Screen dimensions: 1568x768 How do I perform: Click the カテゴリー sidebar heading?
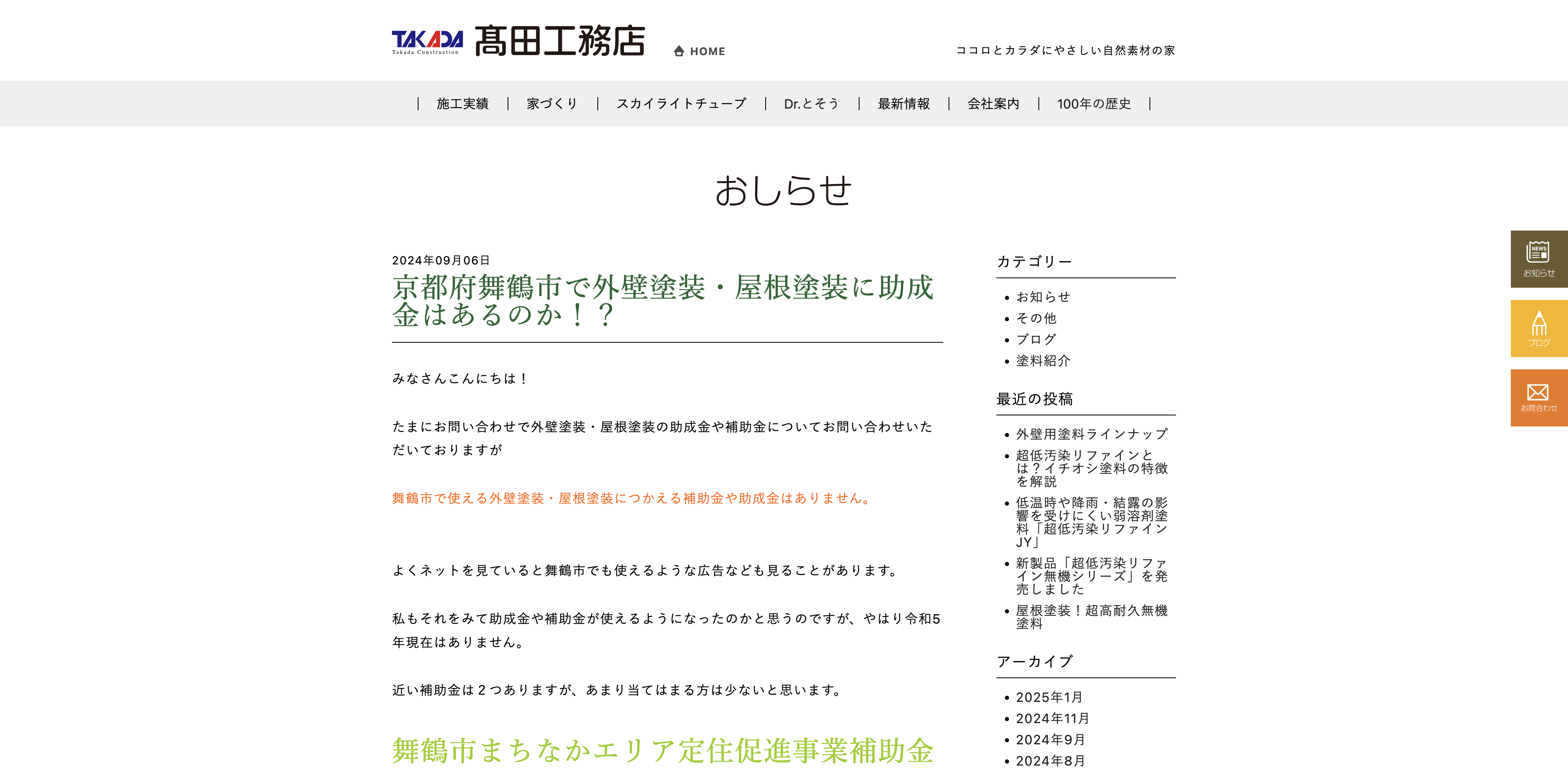click(x=1034, y=262)
